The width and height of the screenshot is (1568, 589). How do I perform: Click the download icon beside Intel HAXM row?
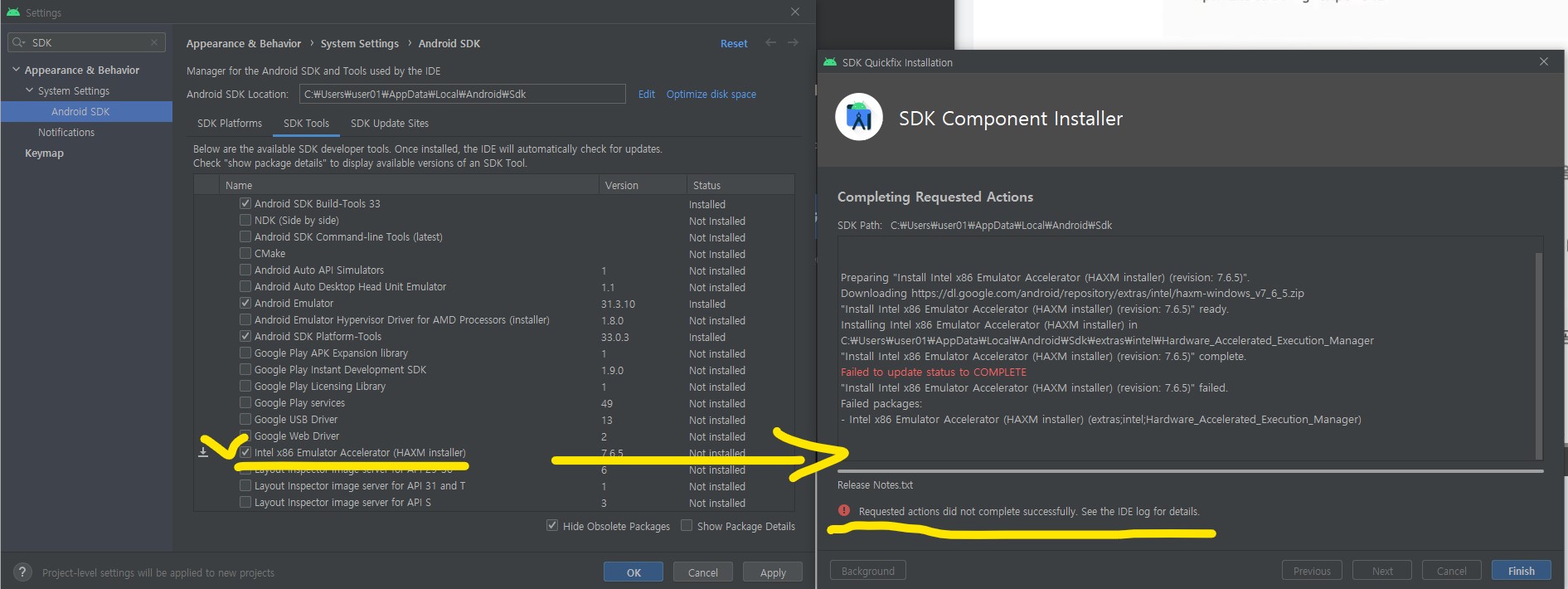(x=203, y=452)
